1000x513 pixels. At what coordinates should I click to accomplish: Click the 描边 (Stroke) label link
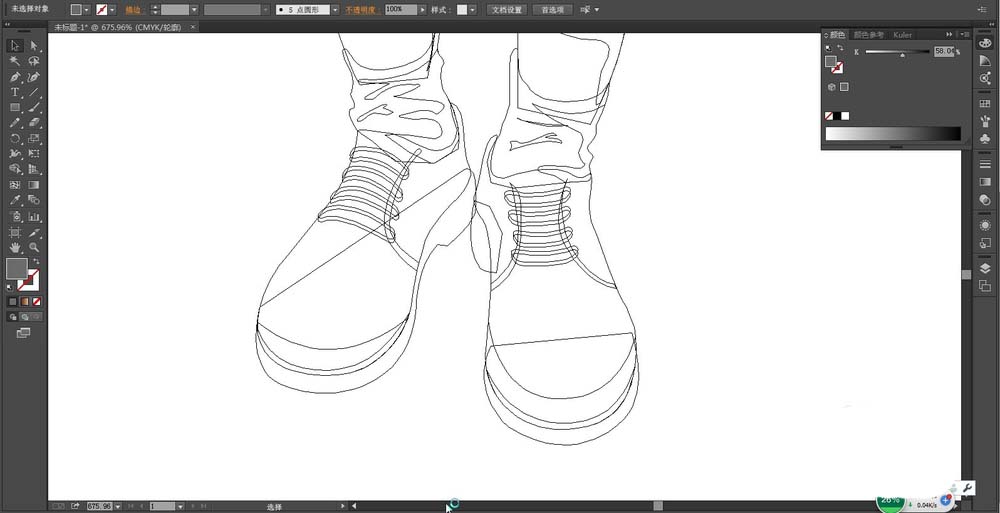pyautogui.click(x=133, y=10)
